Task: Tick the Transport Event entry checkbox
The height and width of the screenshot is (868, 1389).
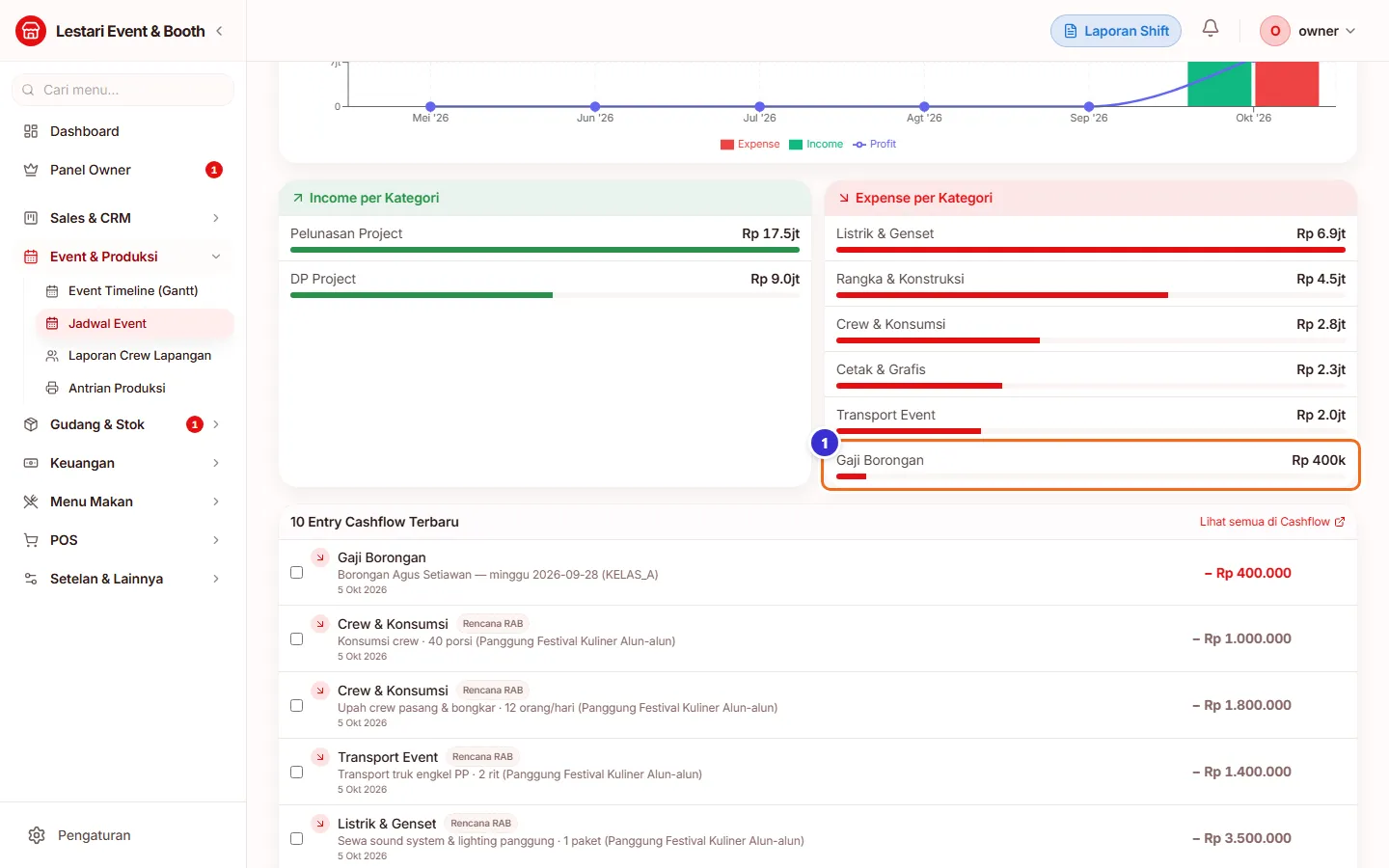Action: click(x=297, y=773)
